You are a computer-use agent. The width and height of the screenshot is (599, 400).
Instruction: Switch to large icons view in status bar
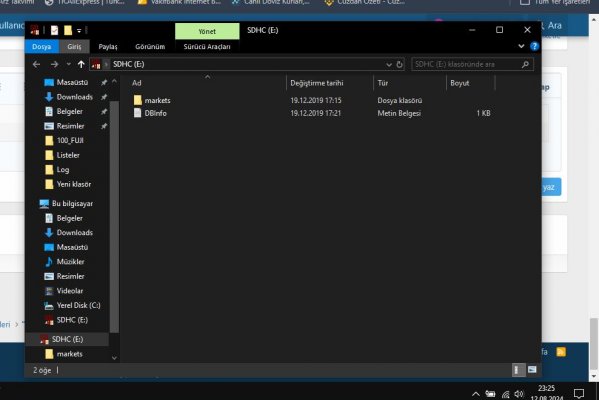[x=532, y=369]
